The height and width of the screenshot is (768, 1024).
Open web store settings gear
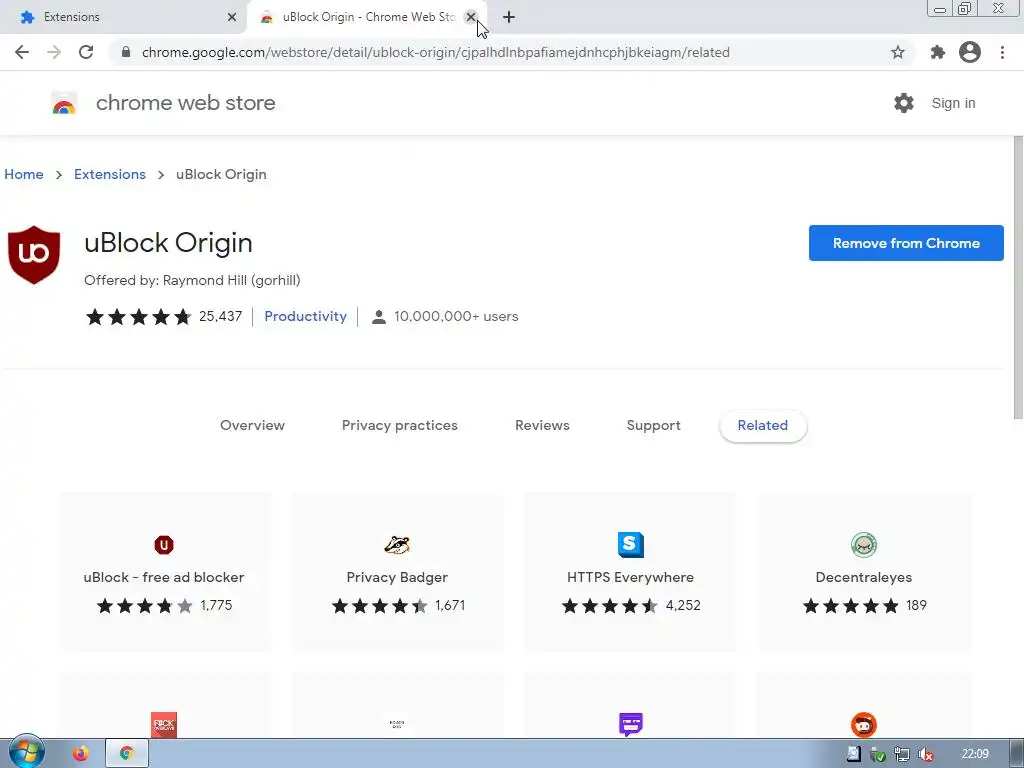904,103
